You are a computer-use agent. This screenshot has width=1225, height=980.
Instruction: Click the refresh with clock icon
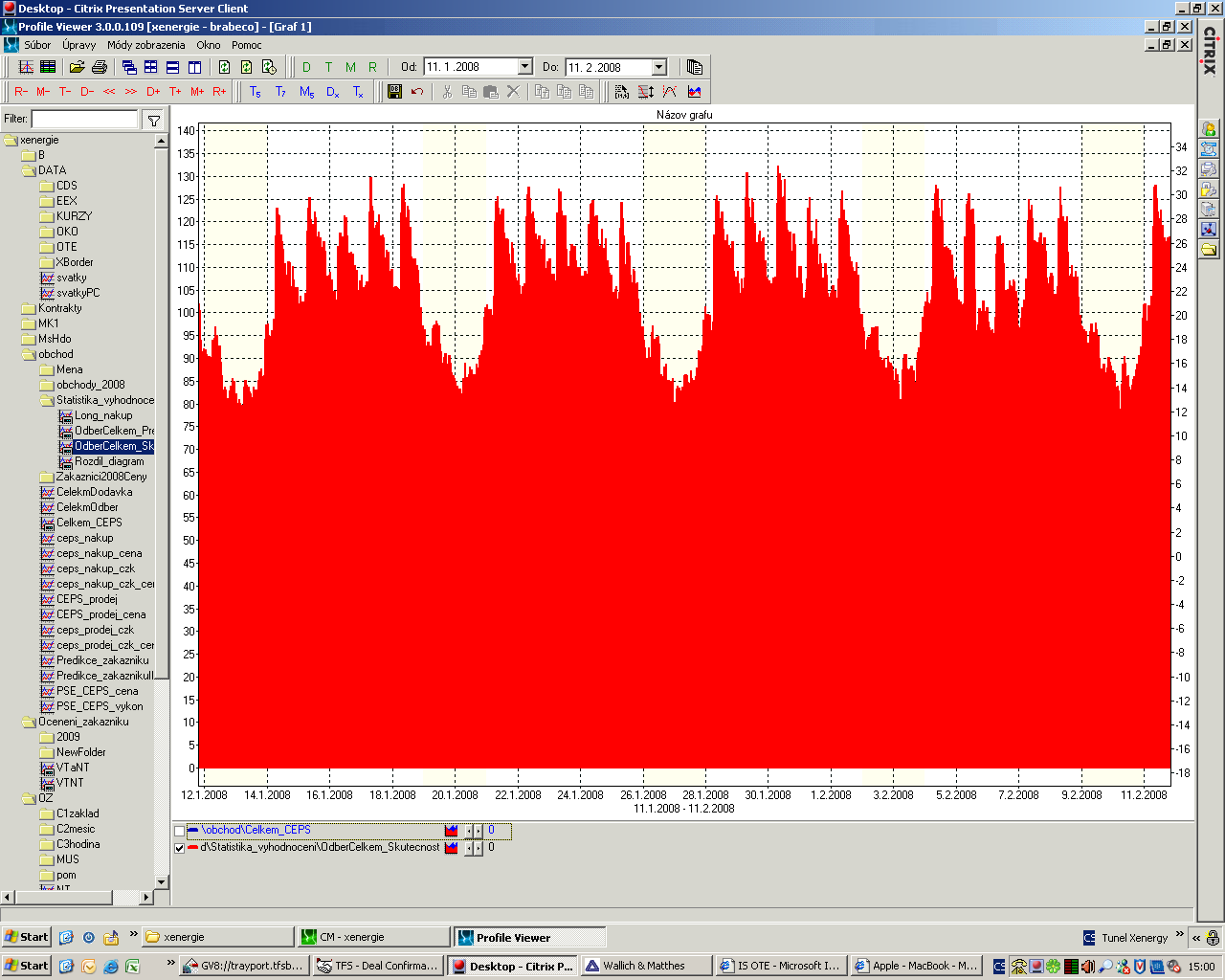coord(269,67)
